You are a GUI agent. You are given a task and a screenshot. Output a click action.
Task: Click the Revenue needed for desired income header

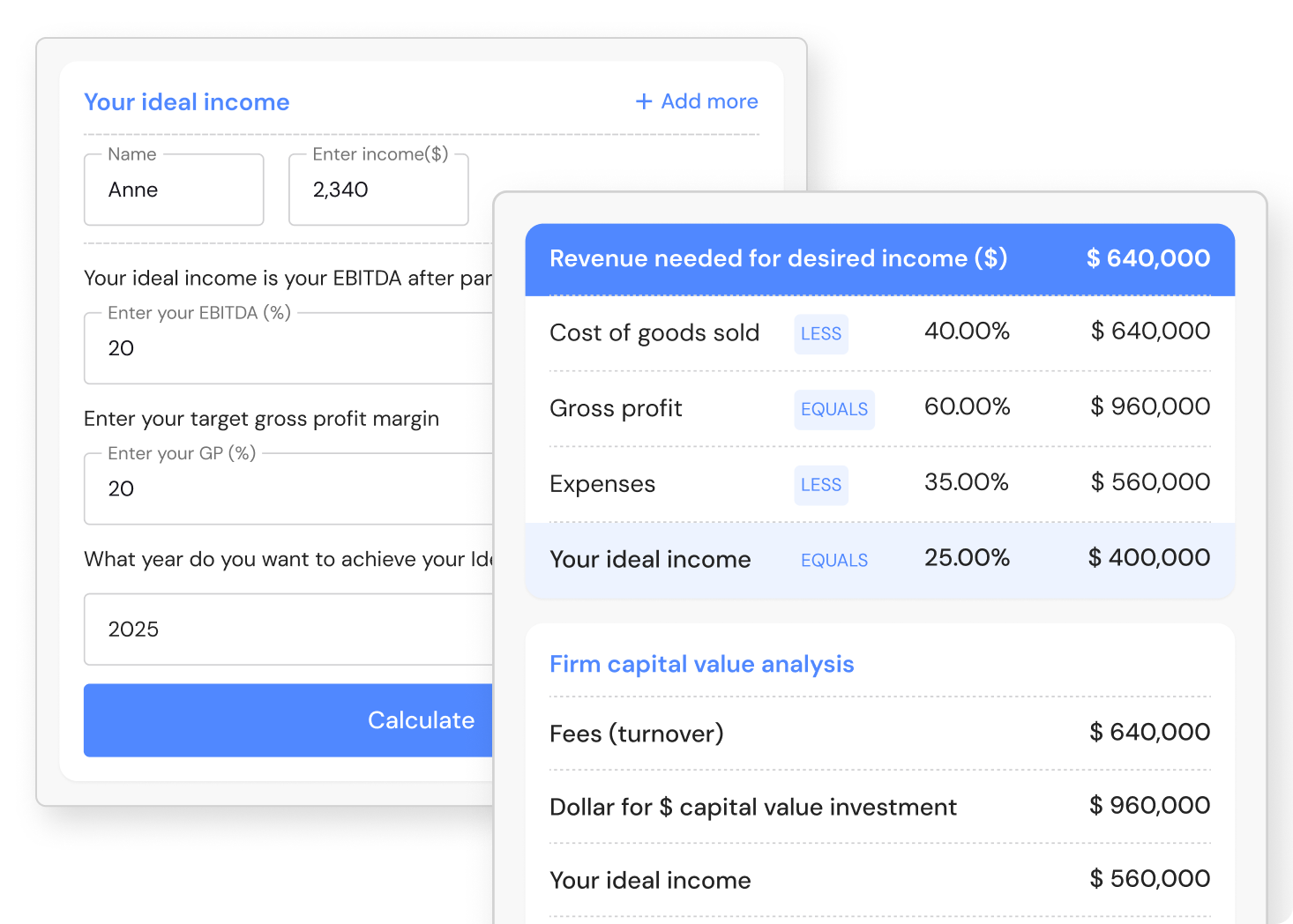point(778,258)
